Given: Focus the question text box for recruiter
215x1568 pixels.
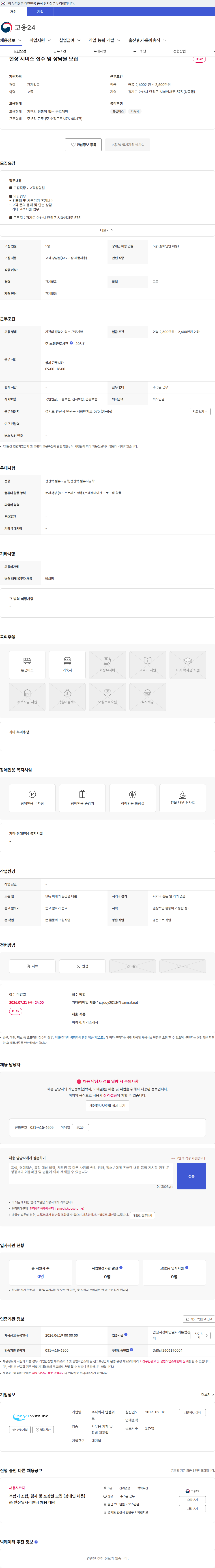Looking at the screenshot, I should (x=91, y=1173).
